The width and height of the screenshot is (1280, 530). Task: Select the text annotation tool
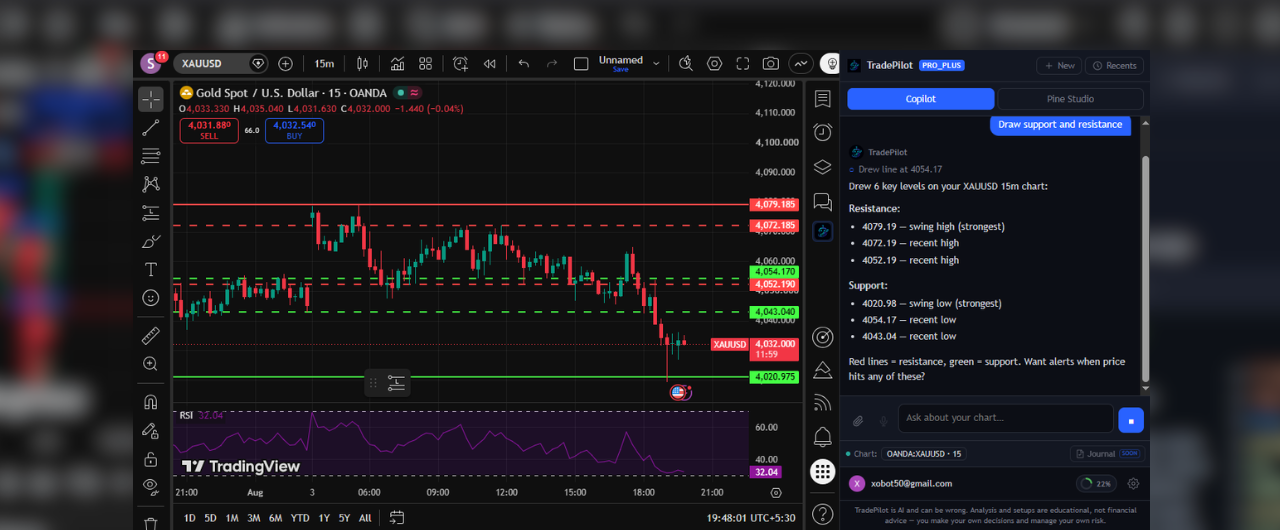(151, 269)
